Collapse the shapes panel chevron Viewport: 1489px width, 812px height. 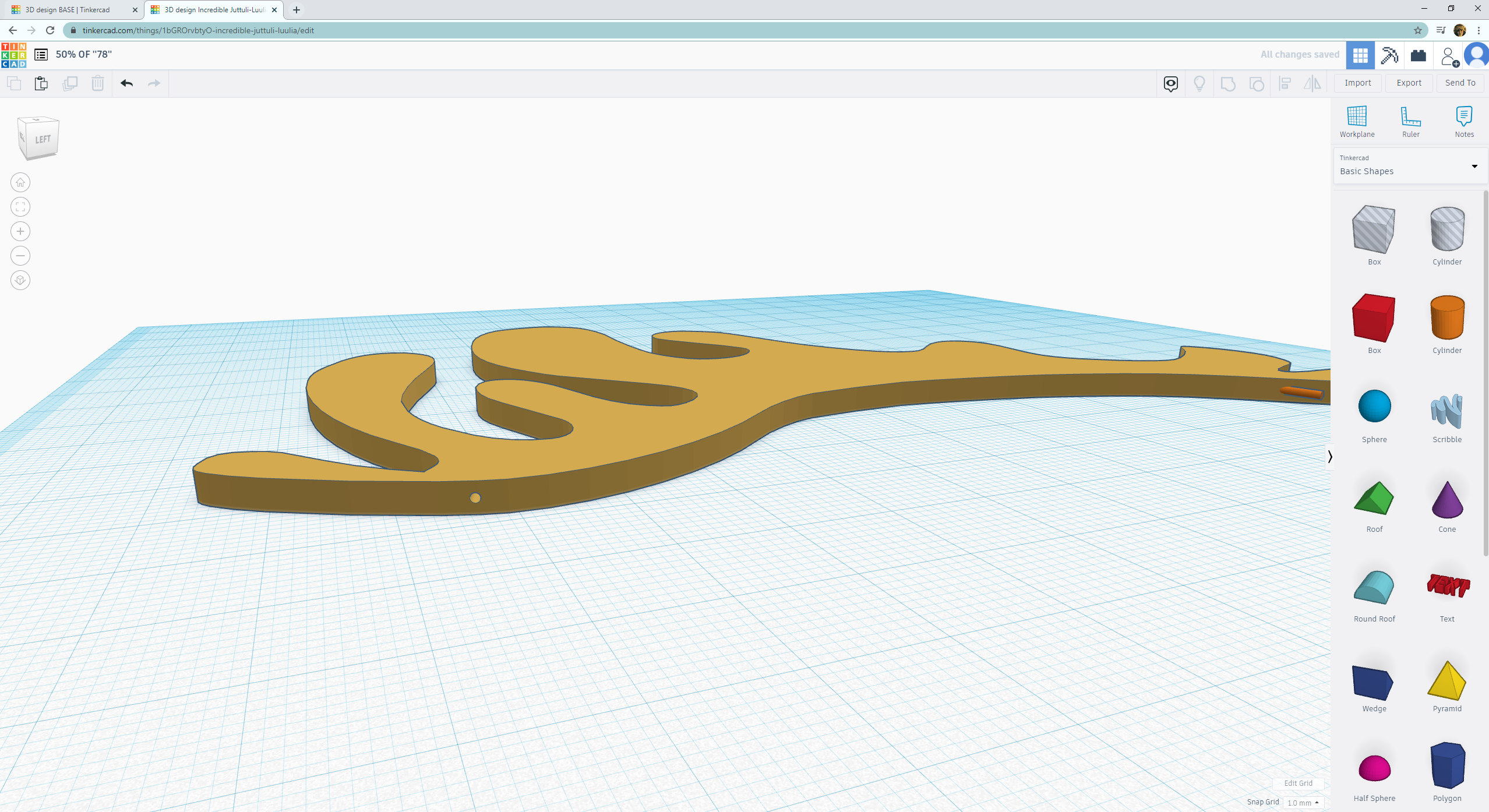(1330, 457)
